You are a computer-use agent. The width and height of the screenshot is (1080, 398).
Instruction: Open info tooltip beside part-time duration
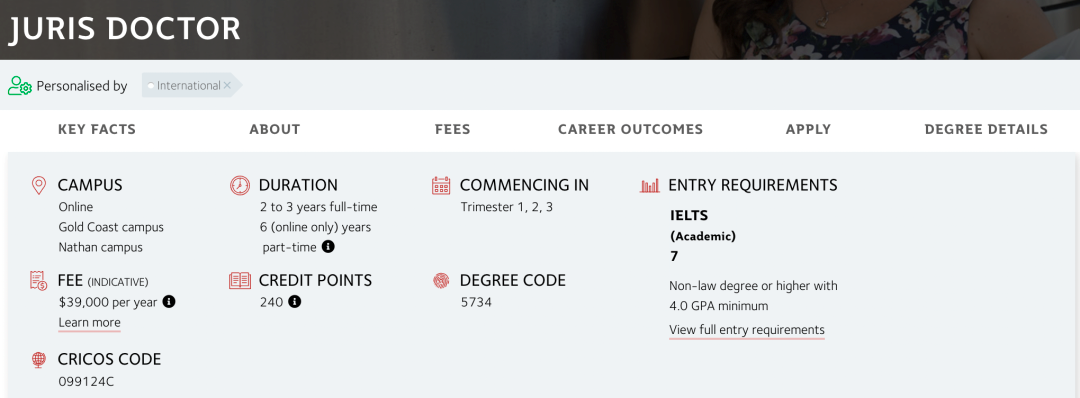pyautogui.click(x=329, y=247)
